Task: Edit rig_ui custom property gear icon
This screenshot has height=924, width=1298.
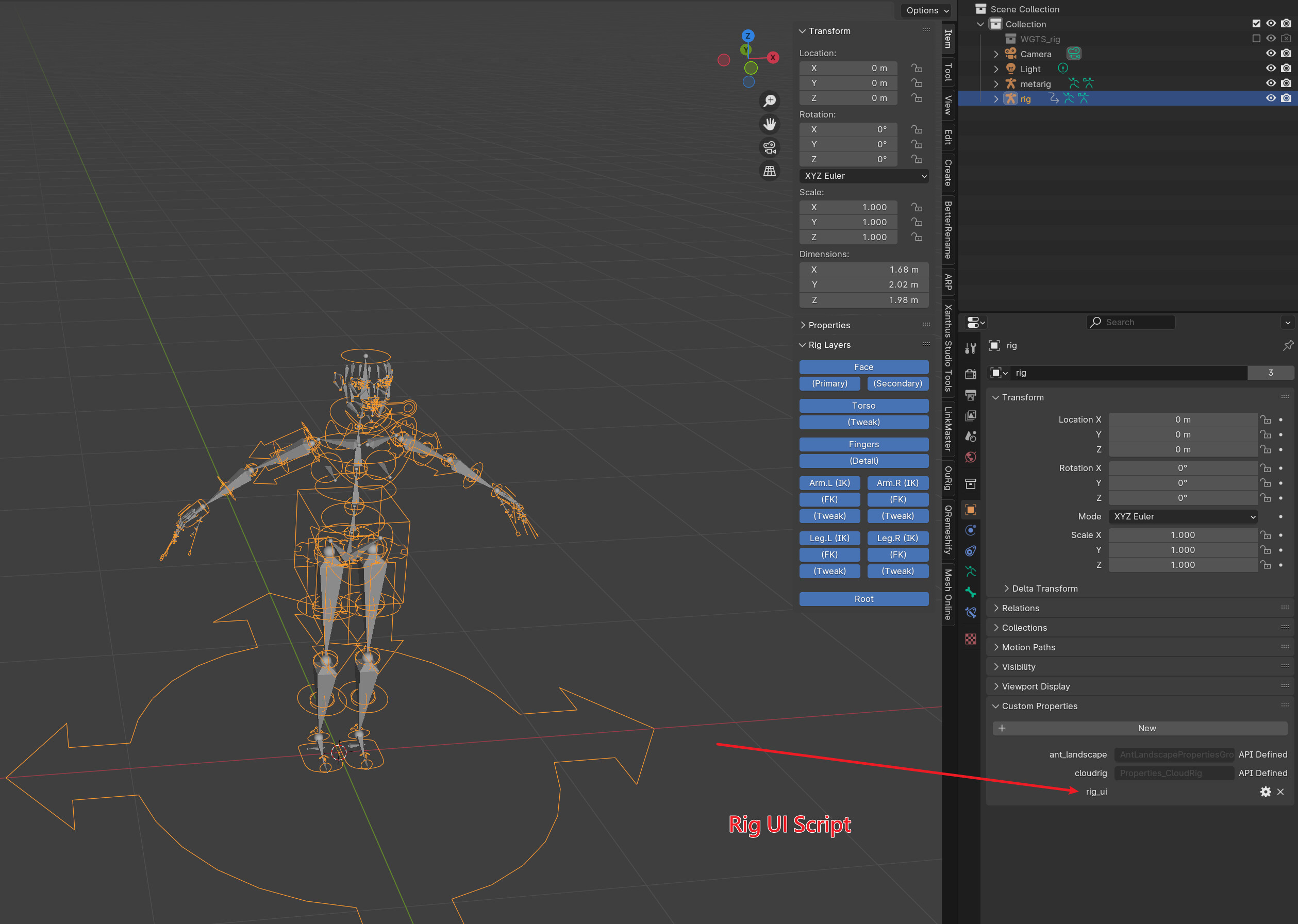Action: pos(1266,792)
